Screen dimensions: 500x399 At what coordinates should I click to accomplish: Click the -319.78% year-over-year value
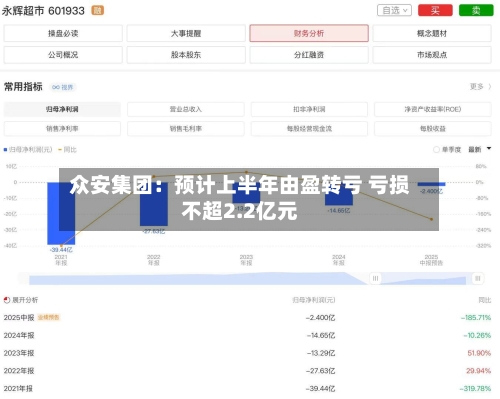coord(476,388)
